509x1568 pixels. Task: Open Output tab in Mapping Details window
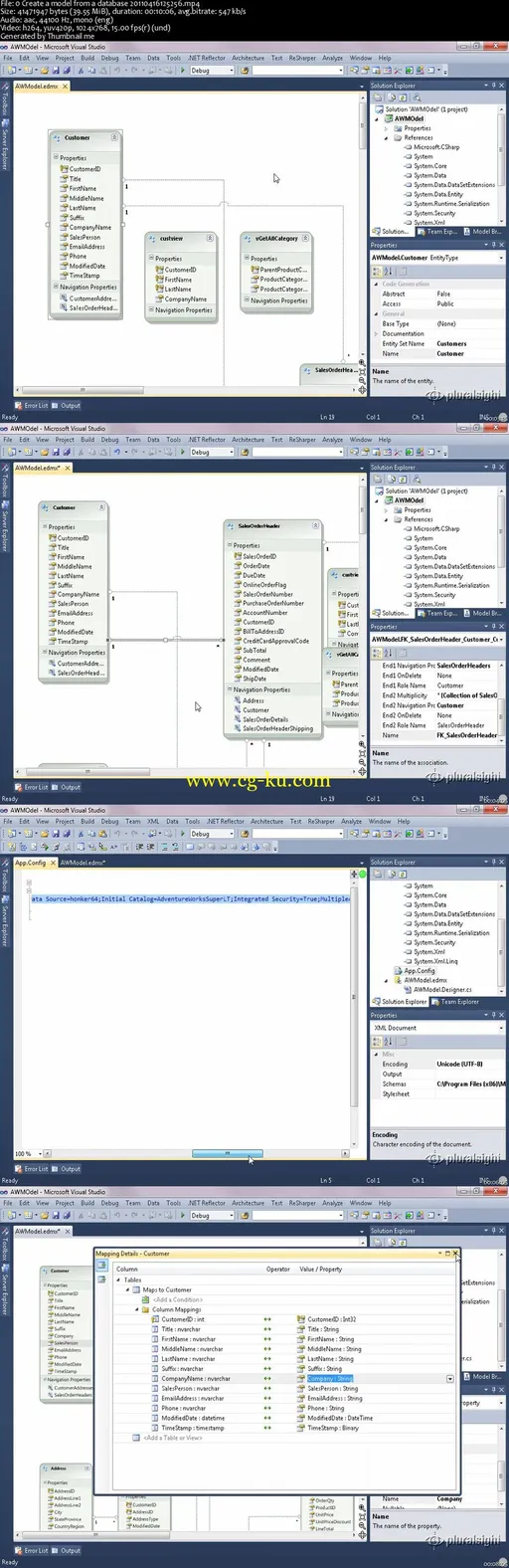click(67, 1550)
